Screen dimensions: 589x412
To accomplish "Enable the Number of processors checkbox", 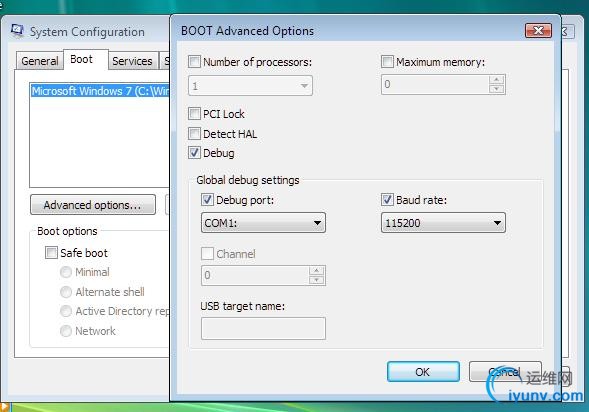I will coord(194,62).
